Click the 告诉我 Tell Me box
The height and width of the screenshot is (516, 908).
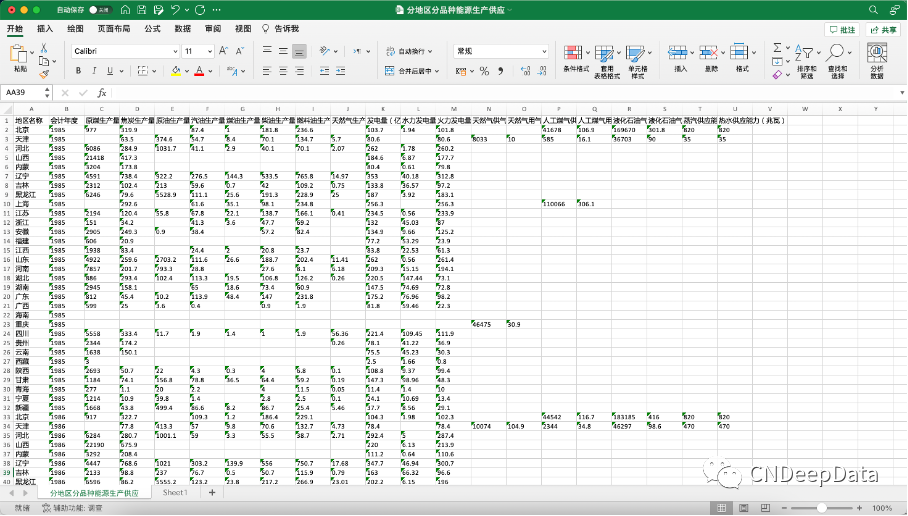click(281, 28)
